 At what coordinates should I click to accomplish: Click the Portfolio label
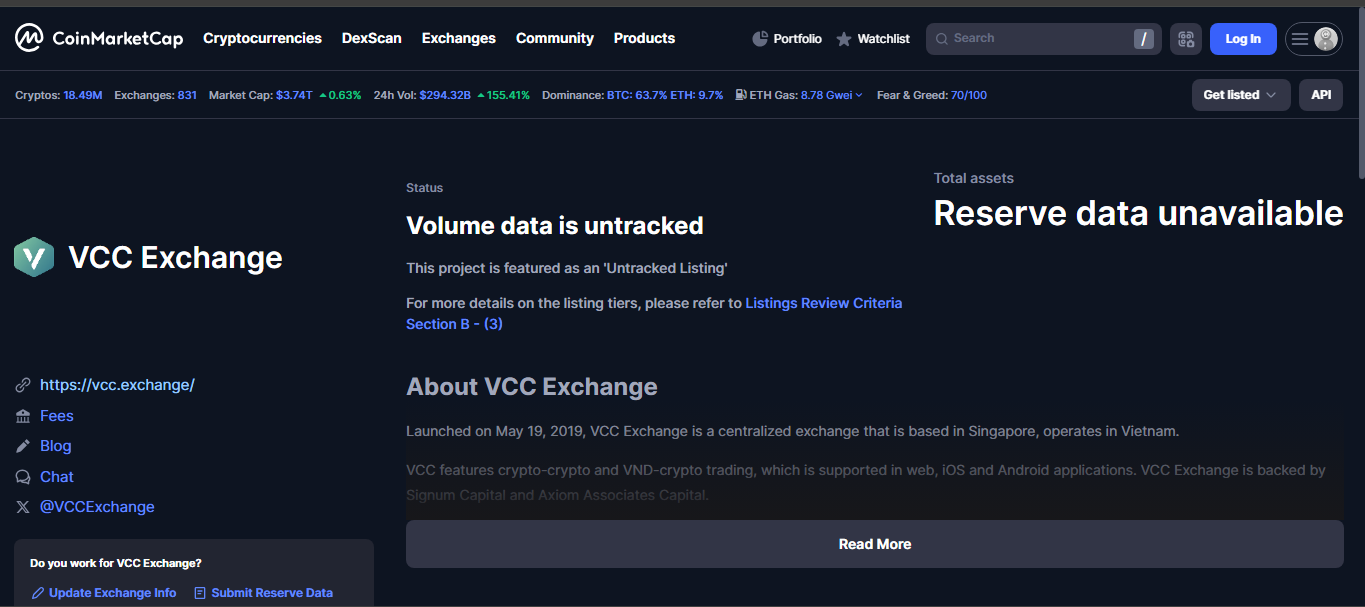coord(798,39)
